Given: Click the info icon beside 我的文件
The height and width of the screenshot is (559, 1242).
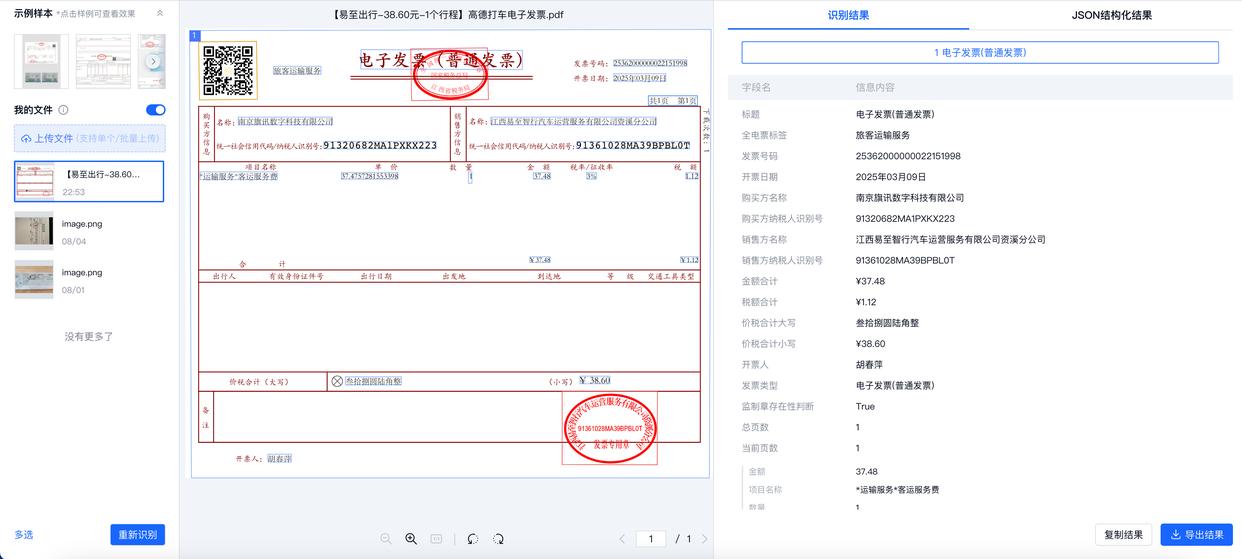Looking at the screenshot, I should coord(63,110).
